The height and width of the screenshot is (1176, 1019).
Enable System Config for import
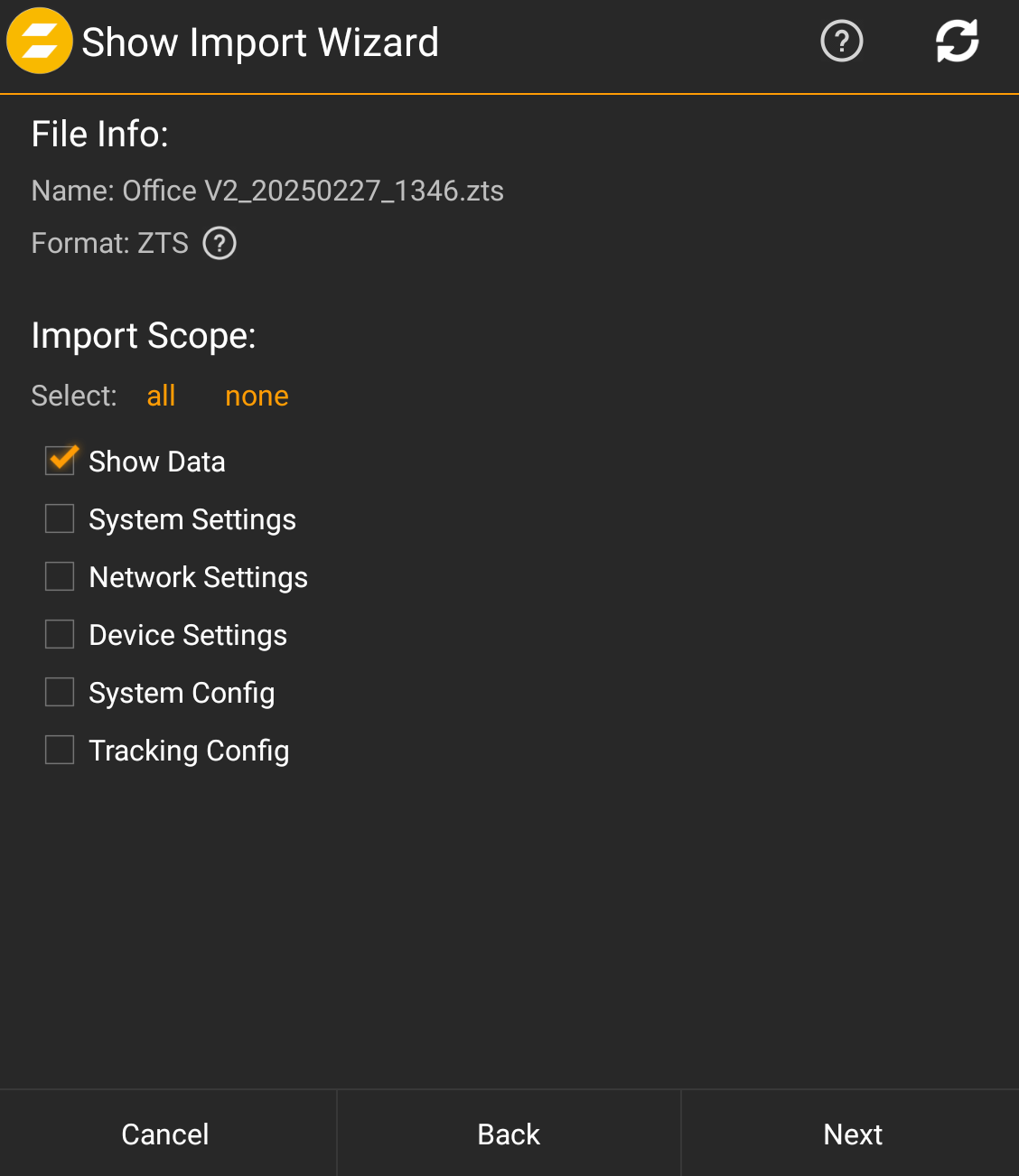point(59,692)
